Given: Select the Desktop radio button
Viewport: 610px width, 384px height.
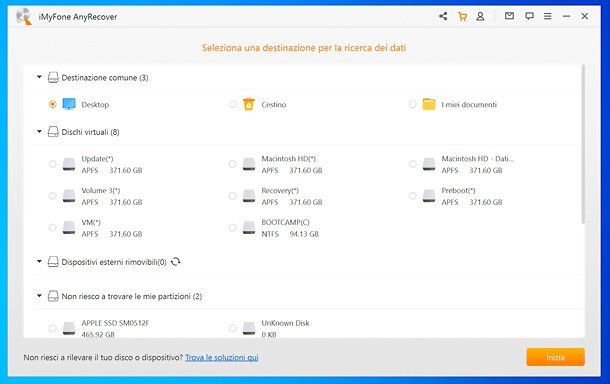Looking at the screenshot, I should (x=53, y=104).
